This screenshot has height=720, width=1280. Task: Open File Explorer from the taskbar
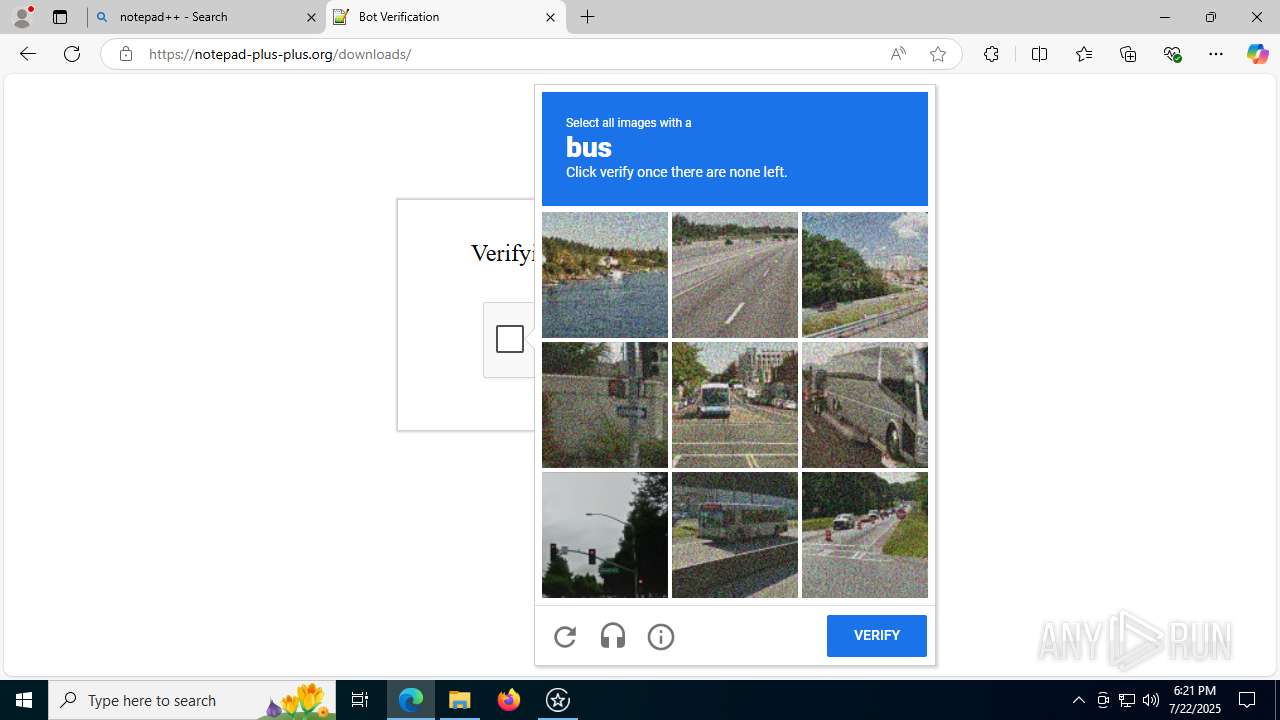click(460, 700)
